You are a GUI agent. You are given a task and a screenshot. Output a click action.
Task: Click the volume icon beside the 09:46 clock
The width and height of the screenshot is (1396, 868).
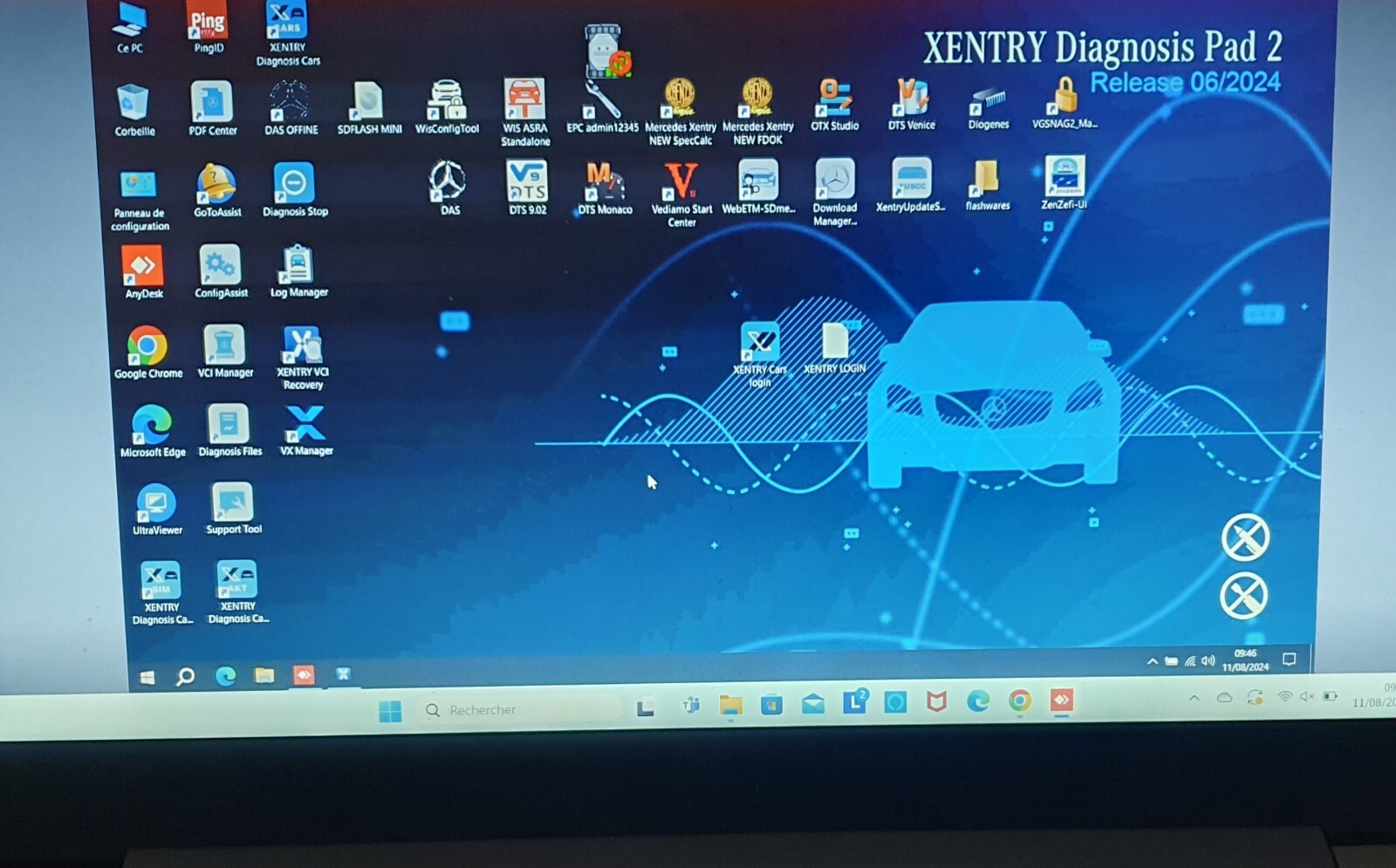coord(1208,660)
